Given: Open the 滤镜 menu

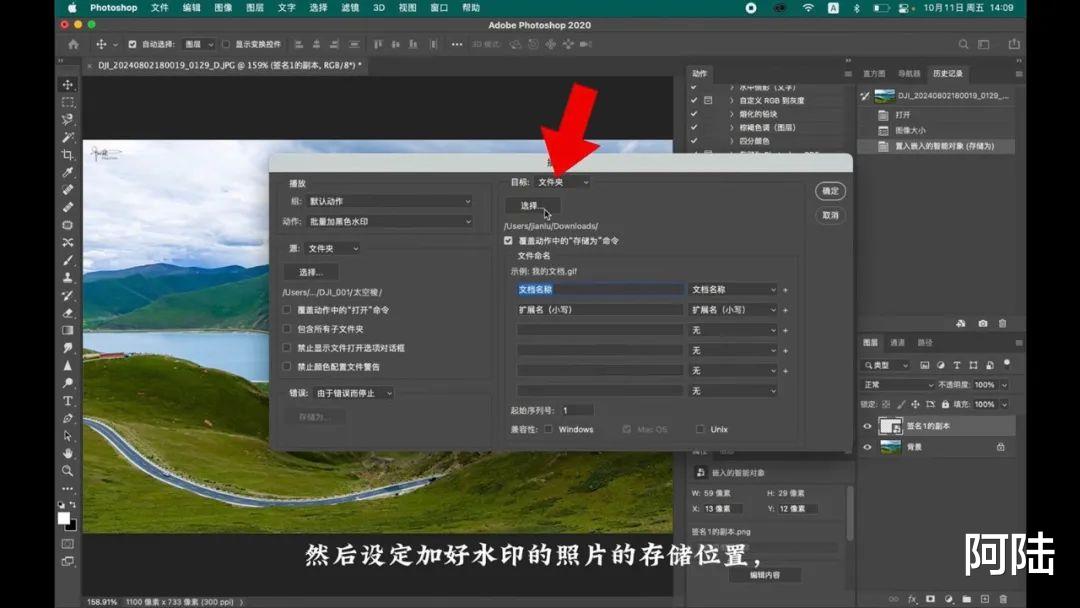Looking at the screenshot, I should 350,8.
